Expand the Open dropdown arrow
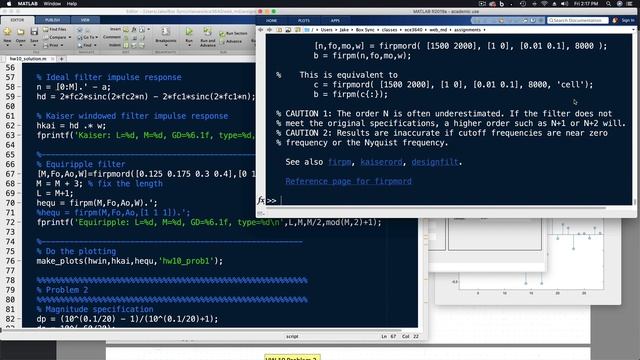 (20, 45)
